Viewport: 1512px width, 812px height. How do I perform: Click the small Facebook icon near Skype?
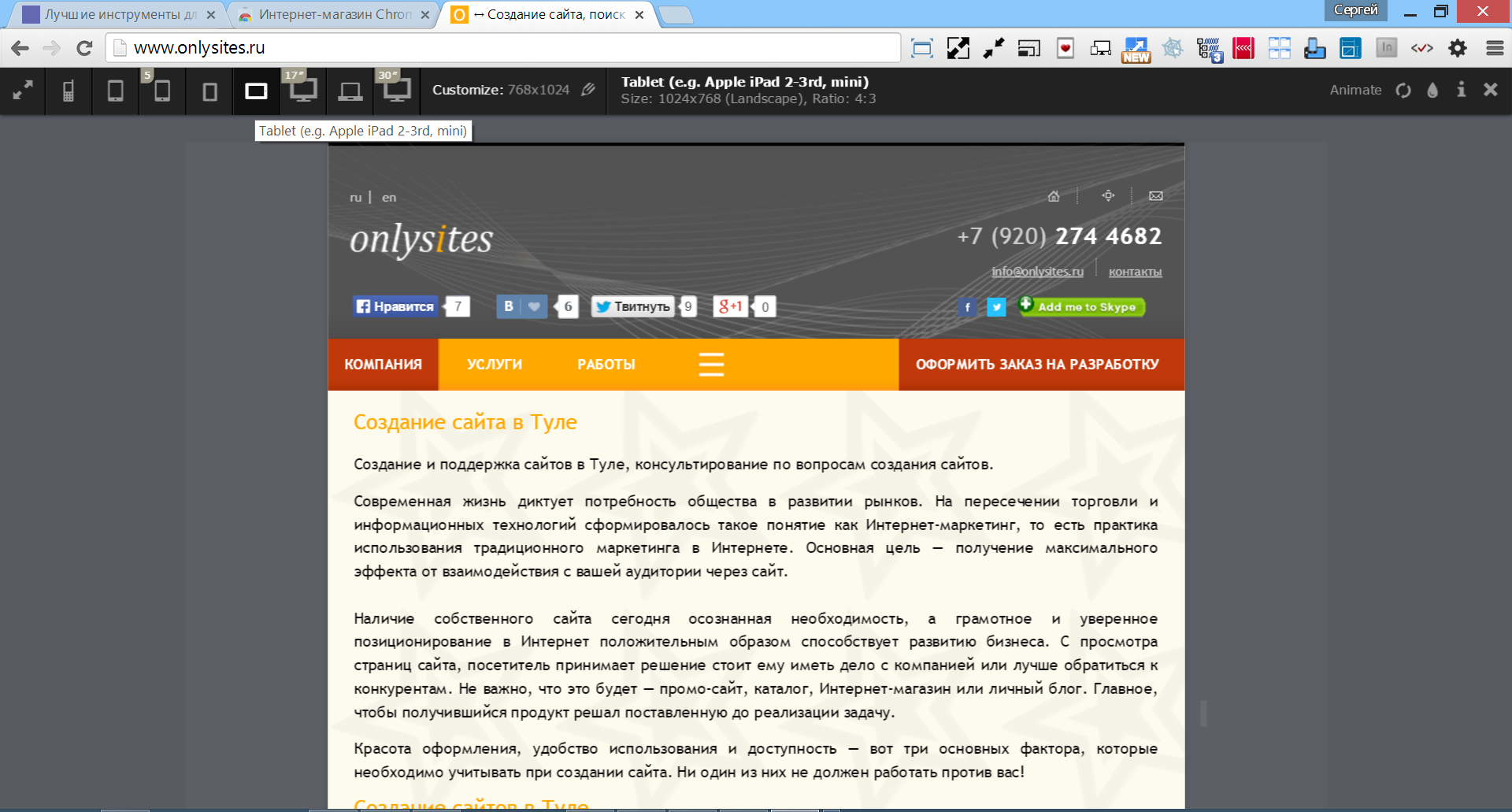968,307
